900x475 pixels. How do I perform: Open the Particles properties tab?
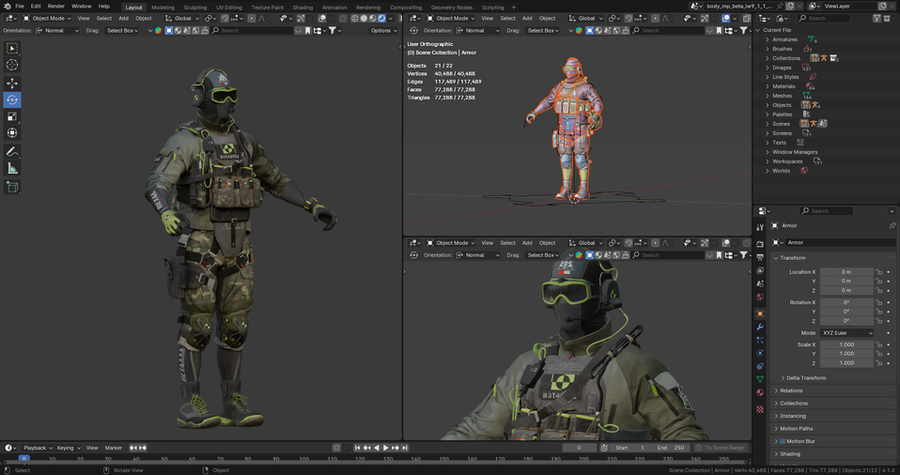pos(760,340)
